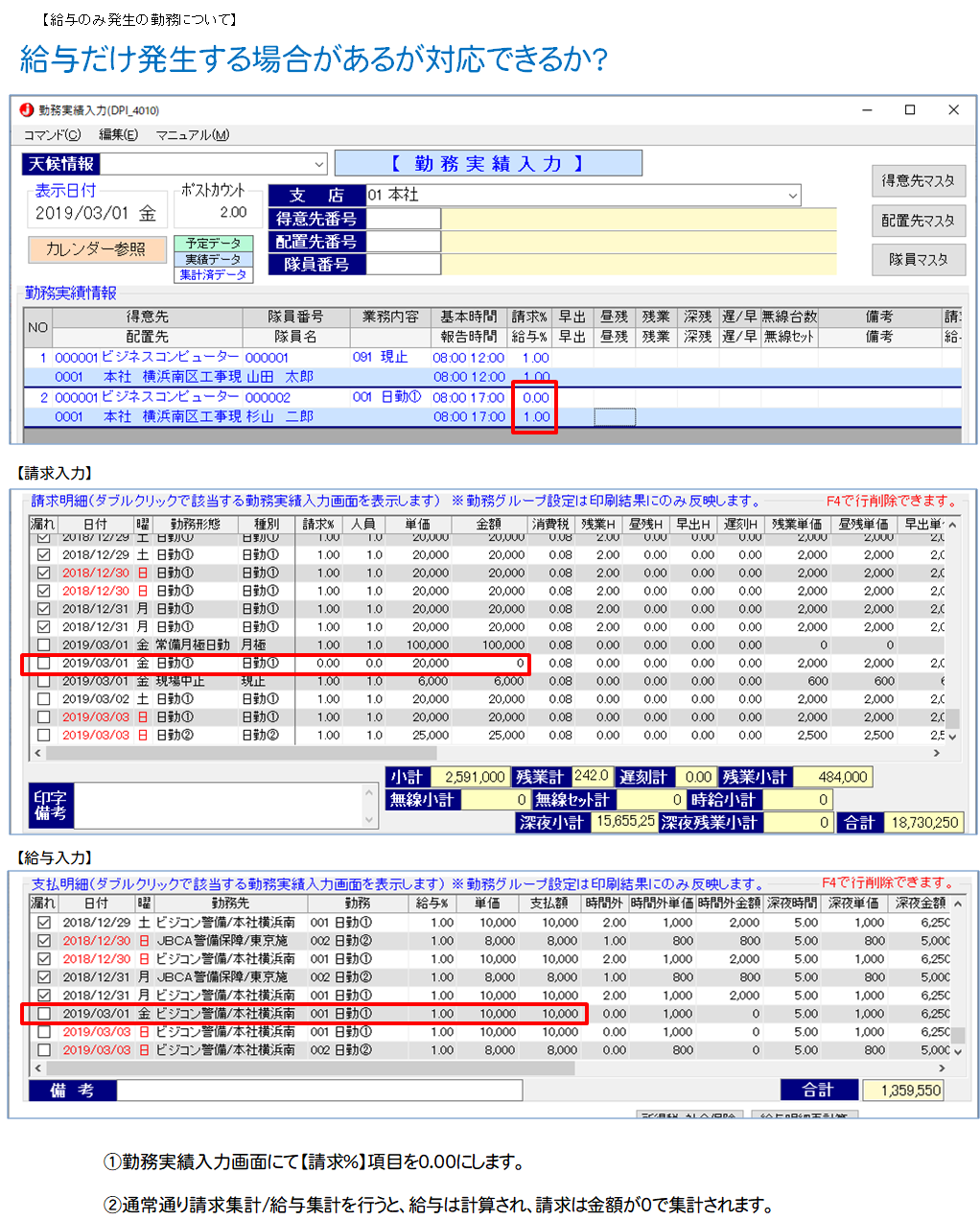Click the billing list vertical scrollbar down arrow
This screenshot has height=1220, width=980.
(952, 737)
